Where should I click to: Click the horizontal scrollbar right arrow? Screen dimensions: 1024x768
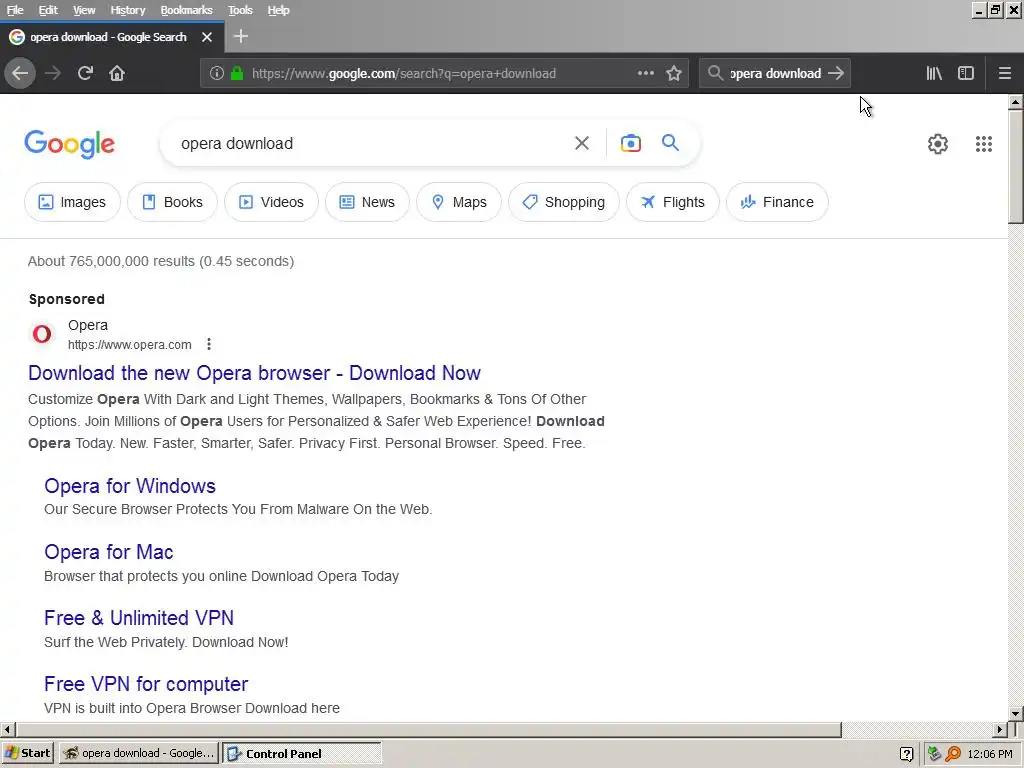pyautogui.click(x=1000, y=729)
